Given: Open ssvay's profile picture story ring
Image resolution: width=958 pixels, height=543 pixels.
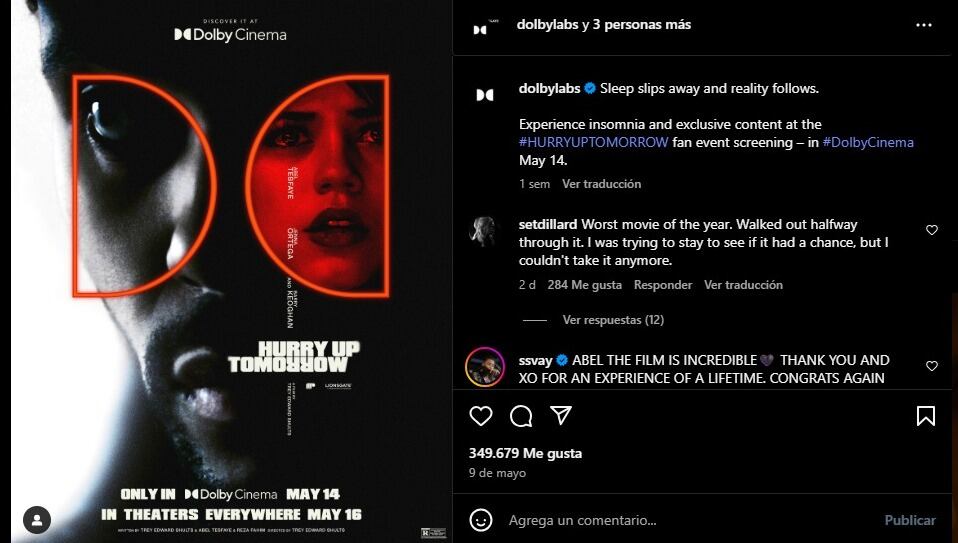Looking at the screenshot, I should coord(485,366).
